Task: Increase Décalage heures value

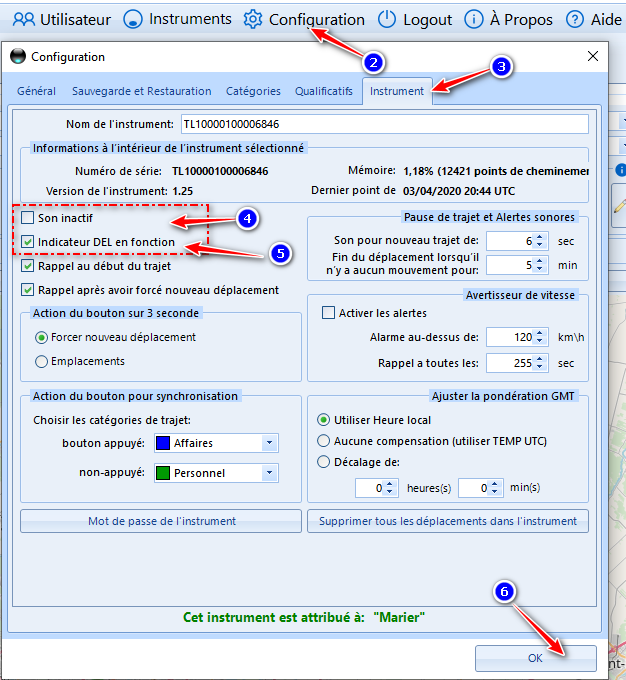Action: (390, 484)
